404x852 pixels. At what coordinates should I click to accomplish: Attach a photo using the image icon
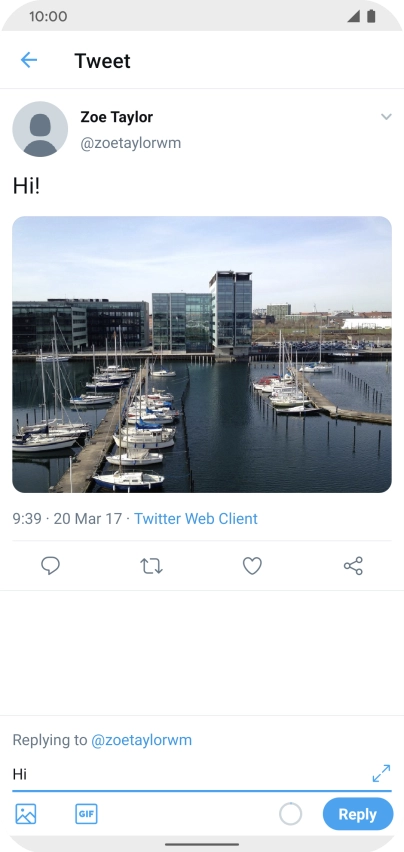pyautogui.click(x=26, y=814)
